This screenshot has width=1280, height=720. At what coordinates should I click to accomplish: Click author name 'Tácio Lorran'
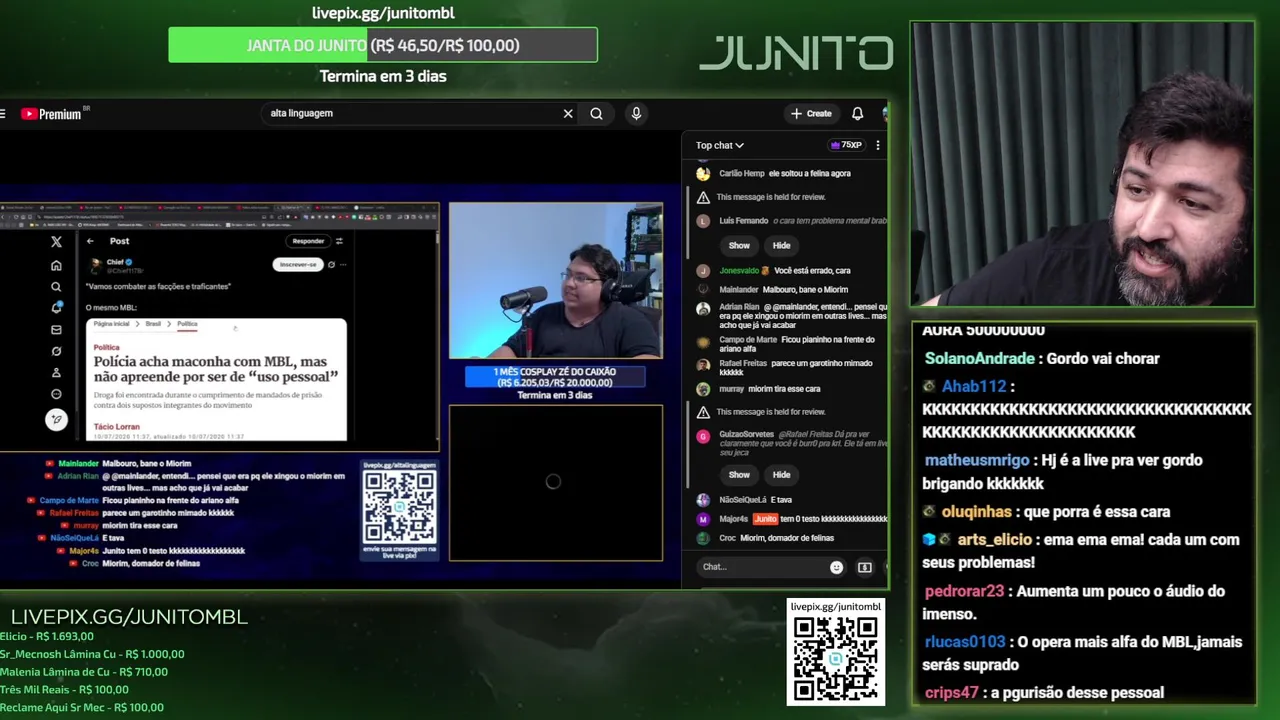pyautogui.click(x=117, y=427)
